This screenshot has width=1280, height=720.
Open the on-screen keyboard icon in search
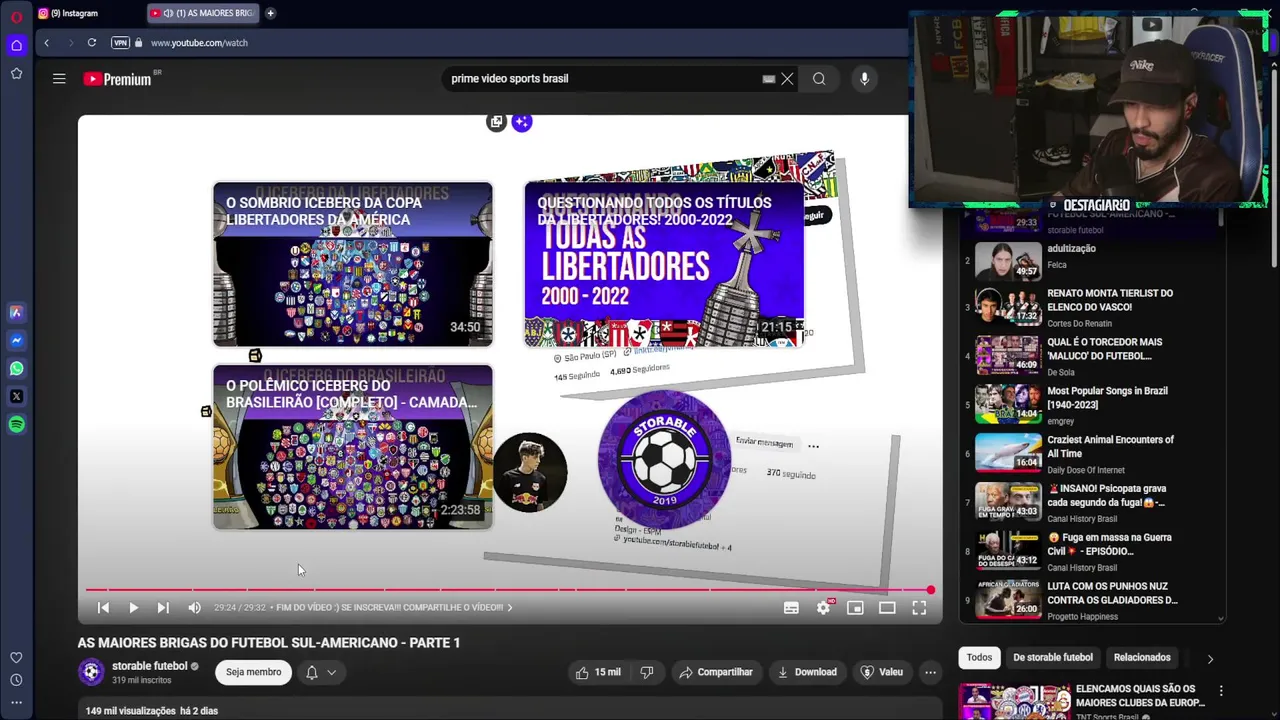click(x=768, y=79)
